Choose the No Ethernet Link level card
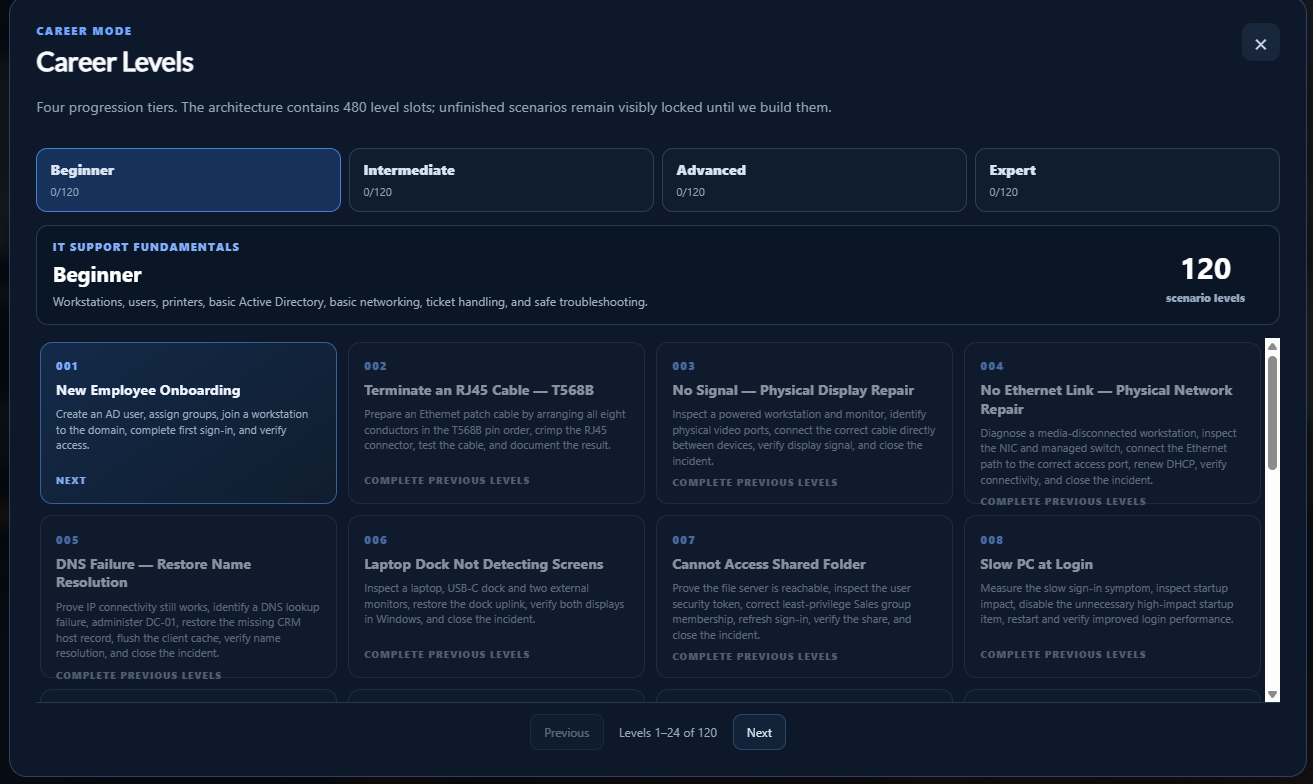 [x=1112, y=423]
